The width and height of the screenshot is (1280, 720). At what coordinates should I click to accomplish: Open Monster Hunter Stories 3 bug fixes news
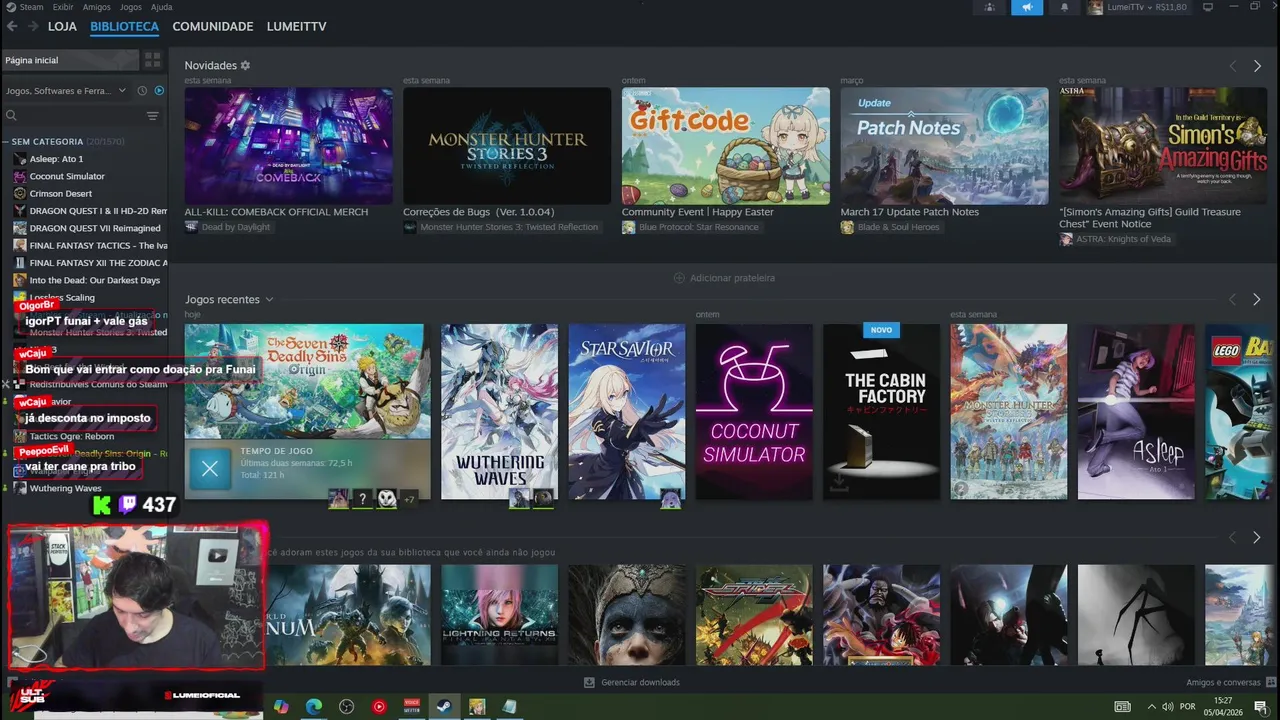[x=507, y=146]
